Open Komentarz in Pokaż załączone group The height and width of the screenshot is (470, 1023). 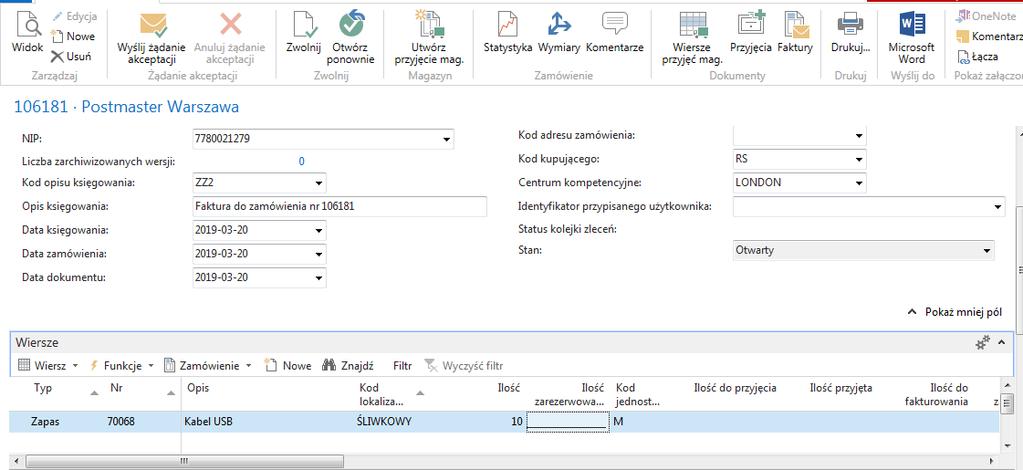(989, 37)
